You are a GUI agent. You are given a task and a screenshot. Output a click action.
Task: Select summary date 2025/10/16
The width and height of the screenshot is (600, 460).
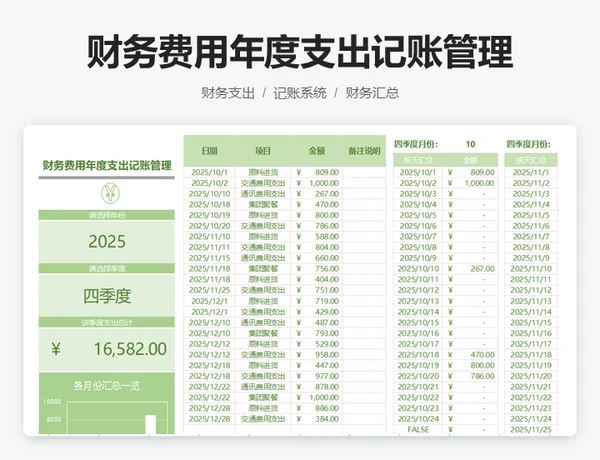[x=418, y=333]
